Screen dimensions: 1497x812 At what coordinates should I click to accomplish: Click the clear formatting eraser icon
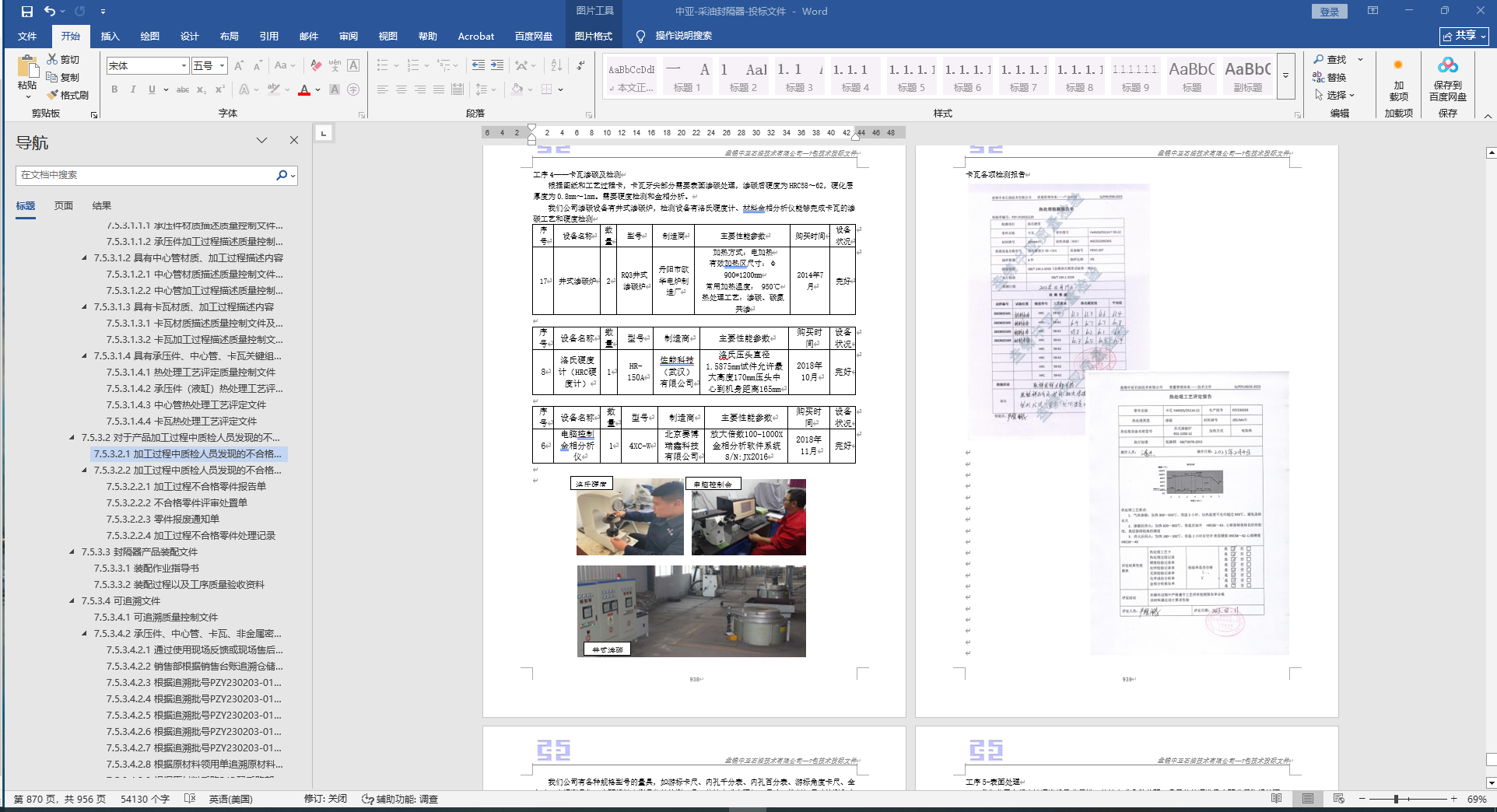tap(316, 65)
